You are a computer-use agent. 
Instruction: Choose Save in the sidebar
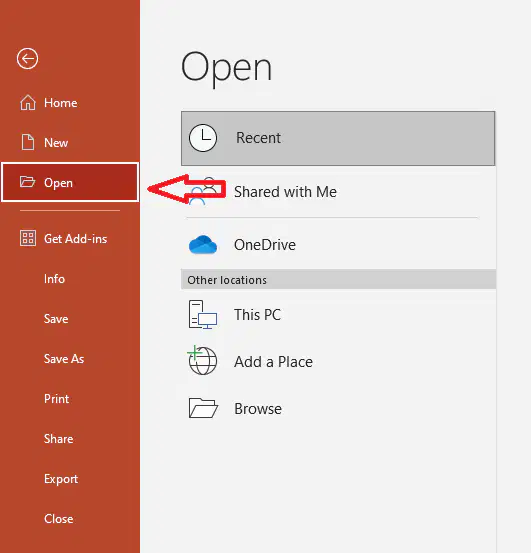coord(56,319)
